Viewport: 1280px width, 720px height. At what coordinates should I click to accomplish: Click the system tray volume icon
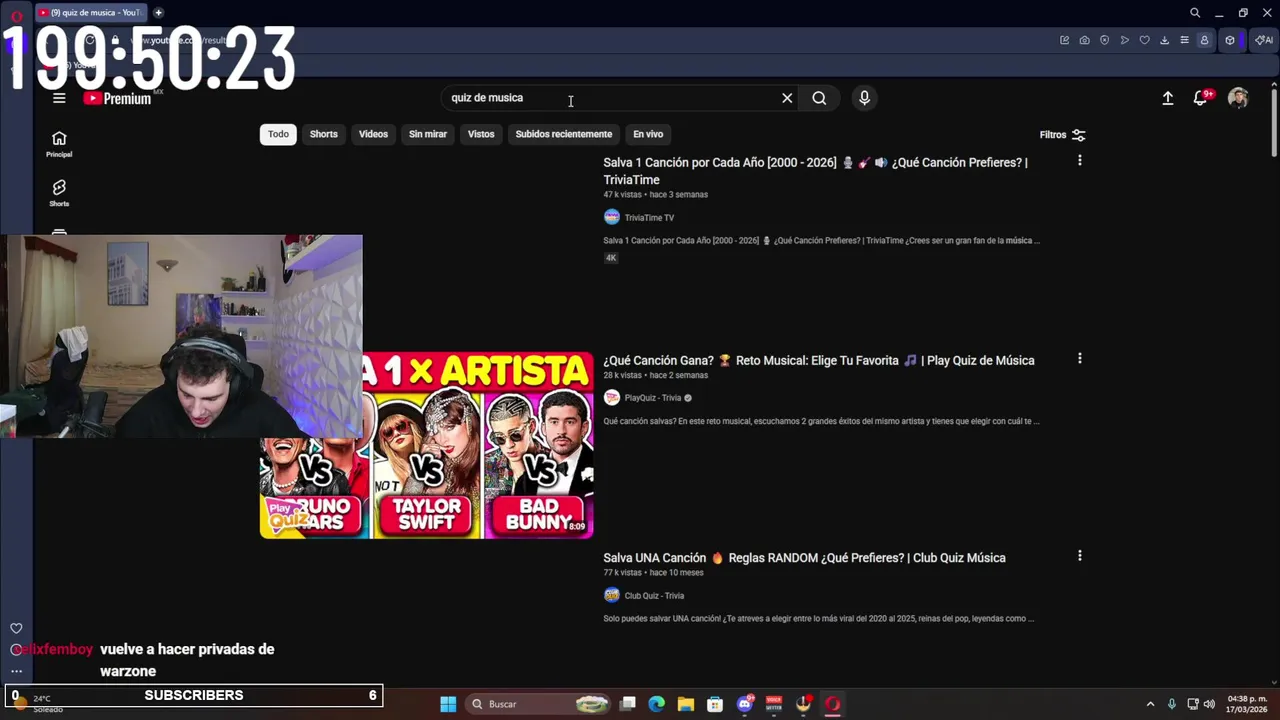tap(1210, 704)
